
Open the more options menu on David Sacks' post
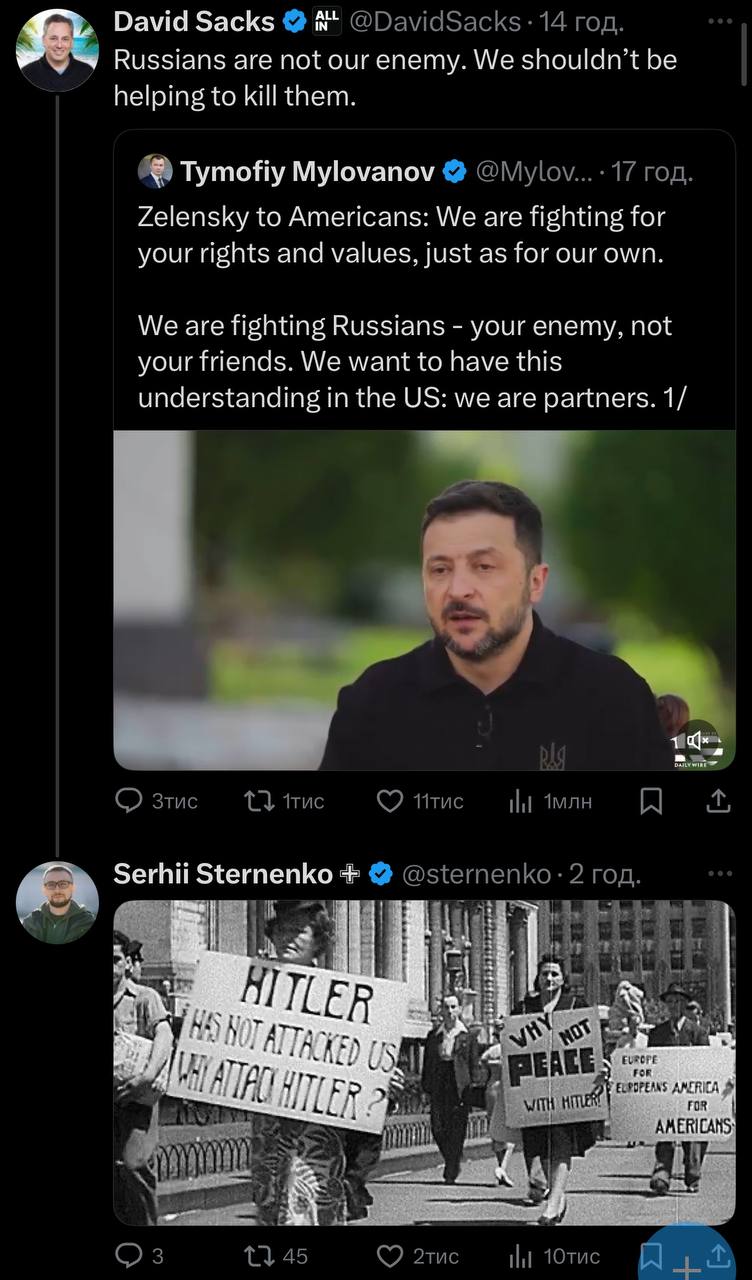(719, 21)
